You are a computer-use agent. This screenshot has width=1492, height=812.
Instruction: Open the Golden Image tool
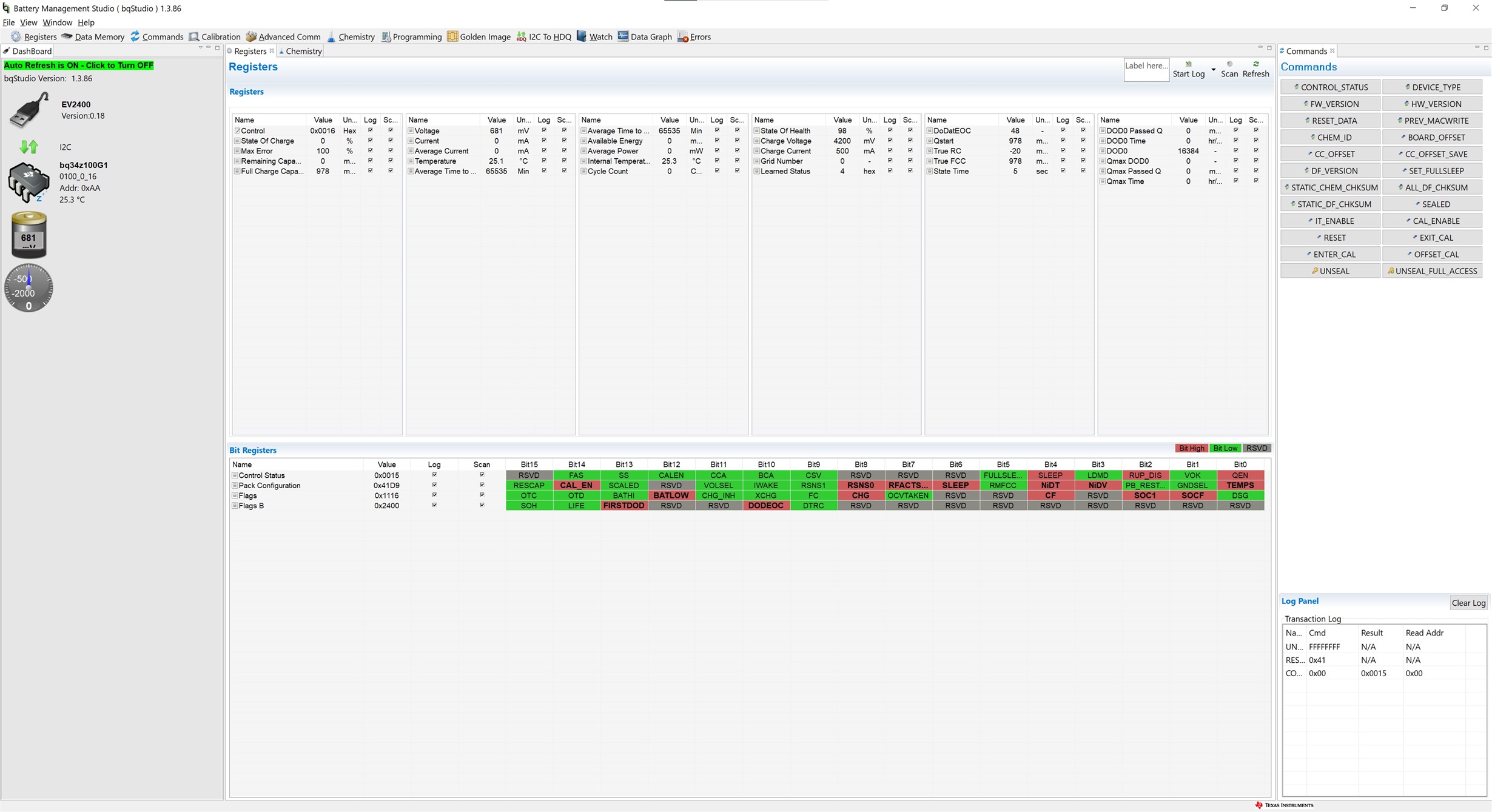(479, 37)
